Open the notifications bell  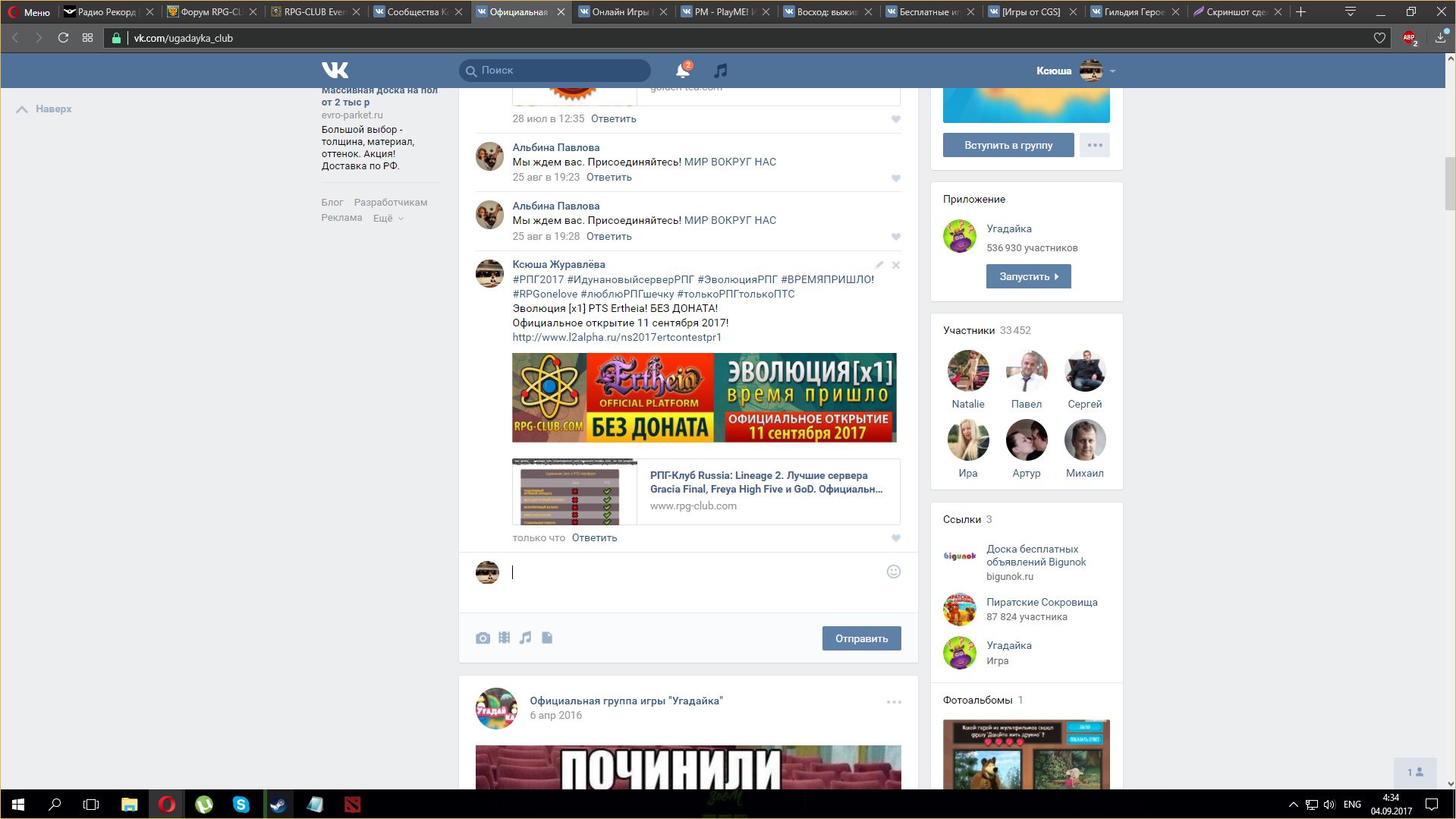[683, 71]
